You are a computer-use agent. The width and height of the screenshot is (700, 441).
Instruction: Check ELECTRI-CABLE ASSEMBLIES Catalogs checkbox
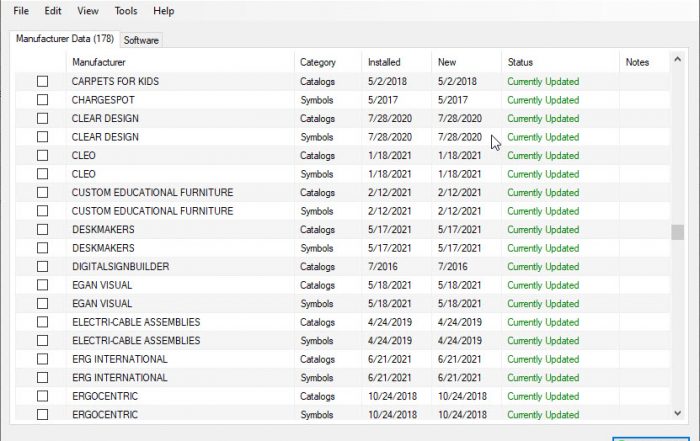tap(42, 322)
